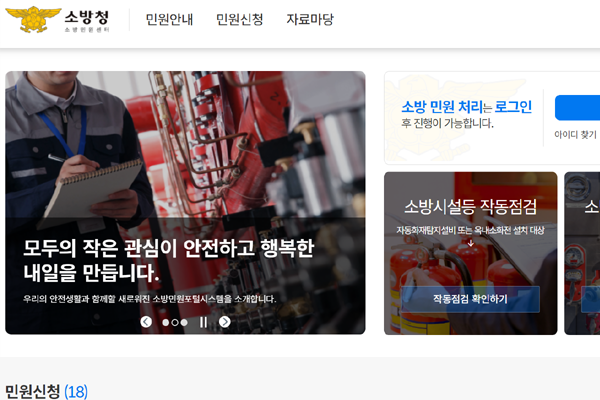This screenshot has height=400, width=600.
Task: Open the 소방시설등 작동점검 card
Action: (471, 253)
